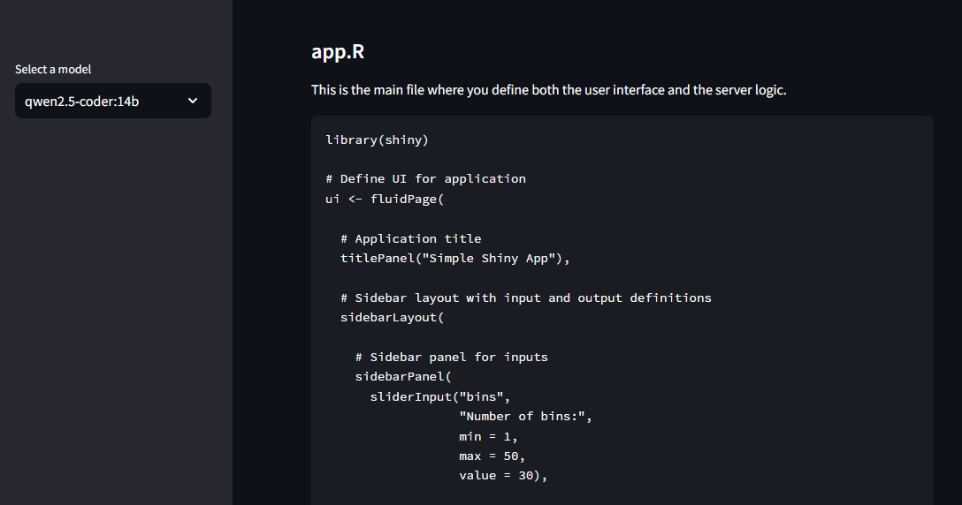
Task: Click the "ui <- fluidPage(" line
Action: click(x=384, y=199)
